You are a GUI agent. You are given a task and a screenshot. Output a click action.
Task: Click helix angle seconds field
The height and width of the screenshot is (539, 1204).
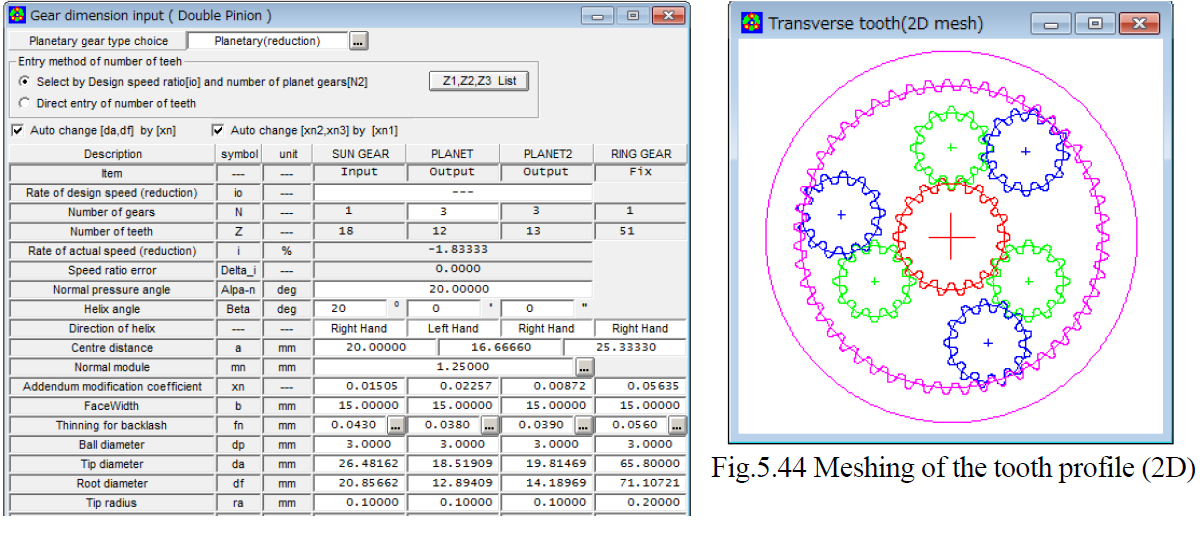coord(538,309)
